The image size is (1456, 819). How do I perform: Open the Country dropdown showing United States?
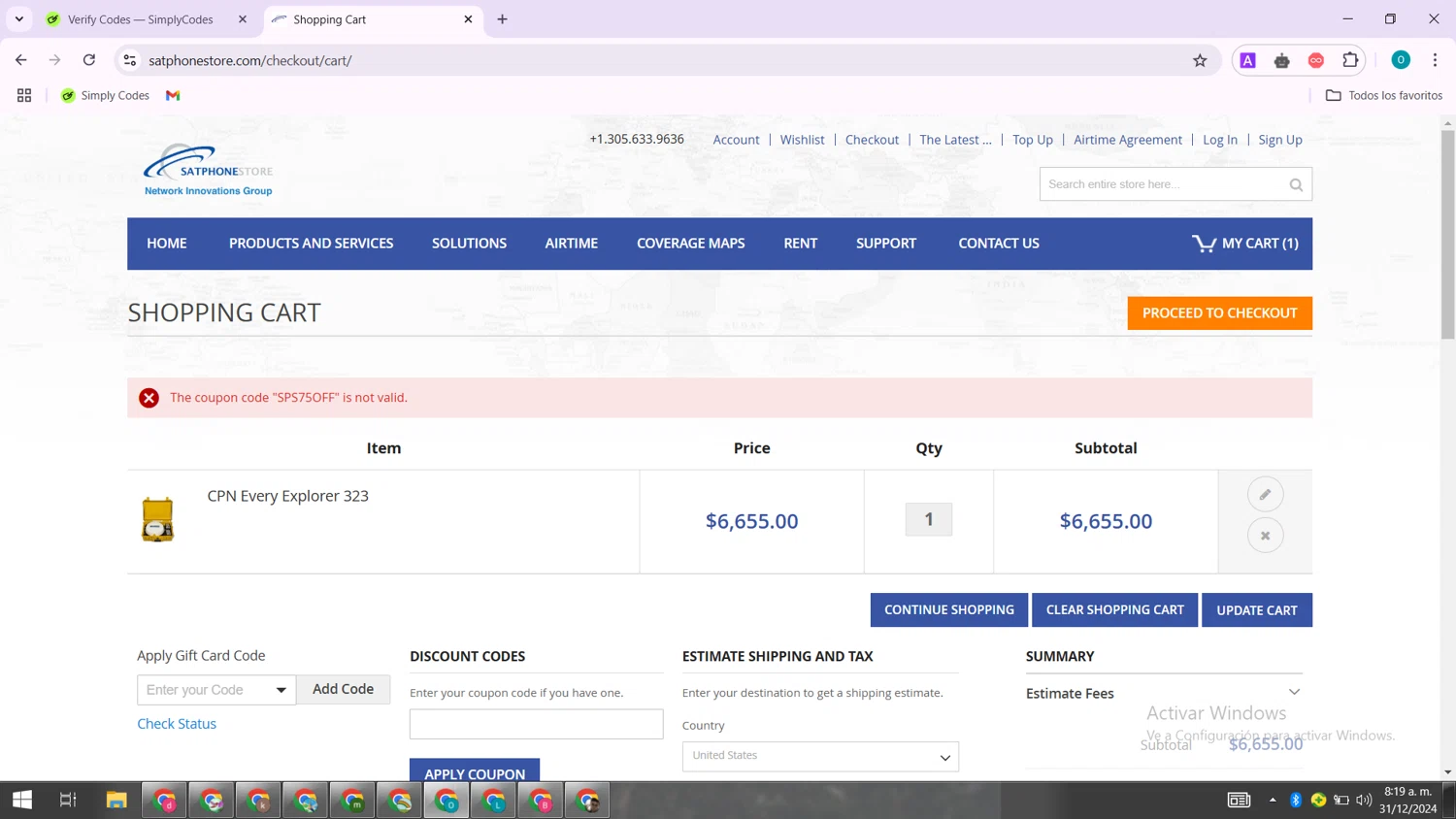pyautogui.click(x=820, y=756)
